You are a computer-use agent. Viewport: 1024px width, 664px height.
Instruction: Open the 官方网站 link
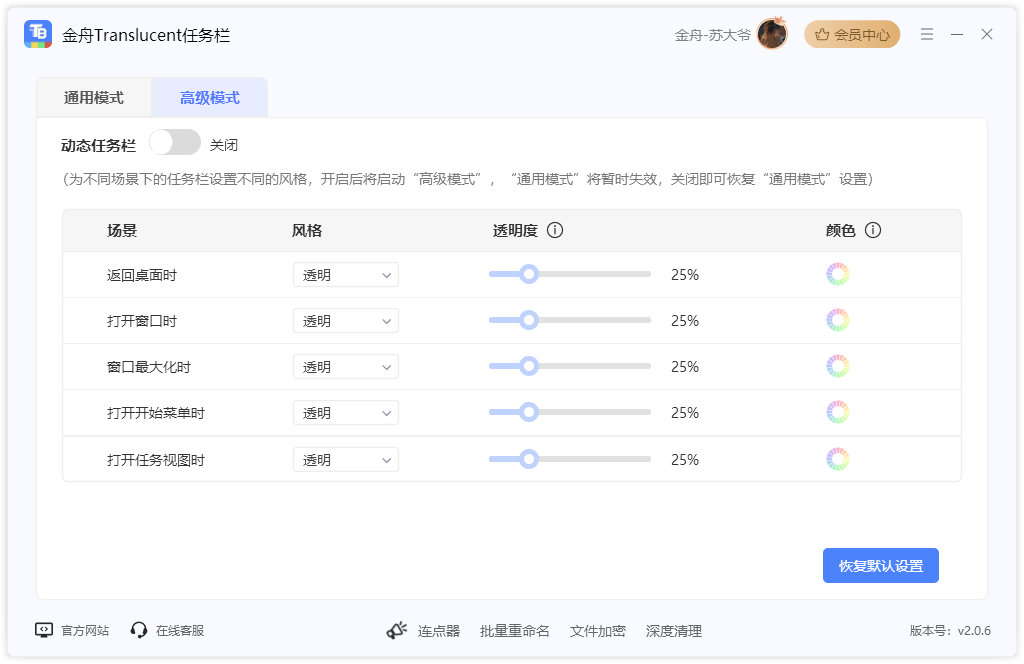pos(85,631)
